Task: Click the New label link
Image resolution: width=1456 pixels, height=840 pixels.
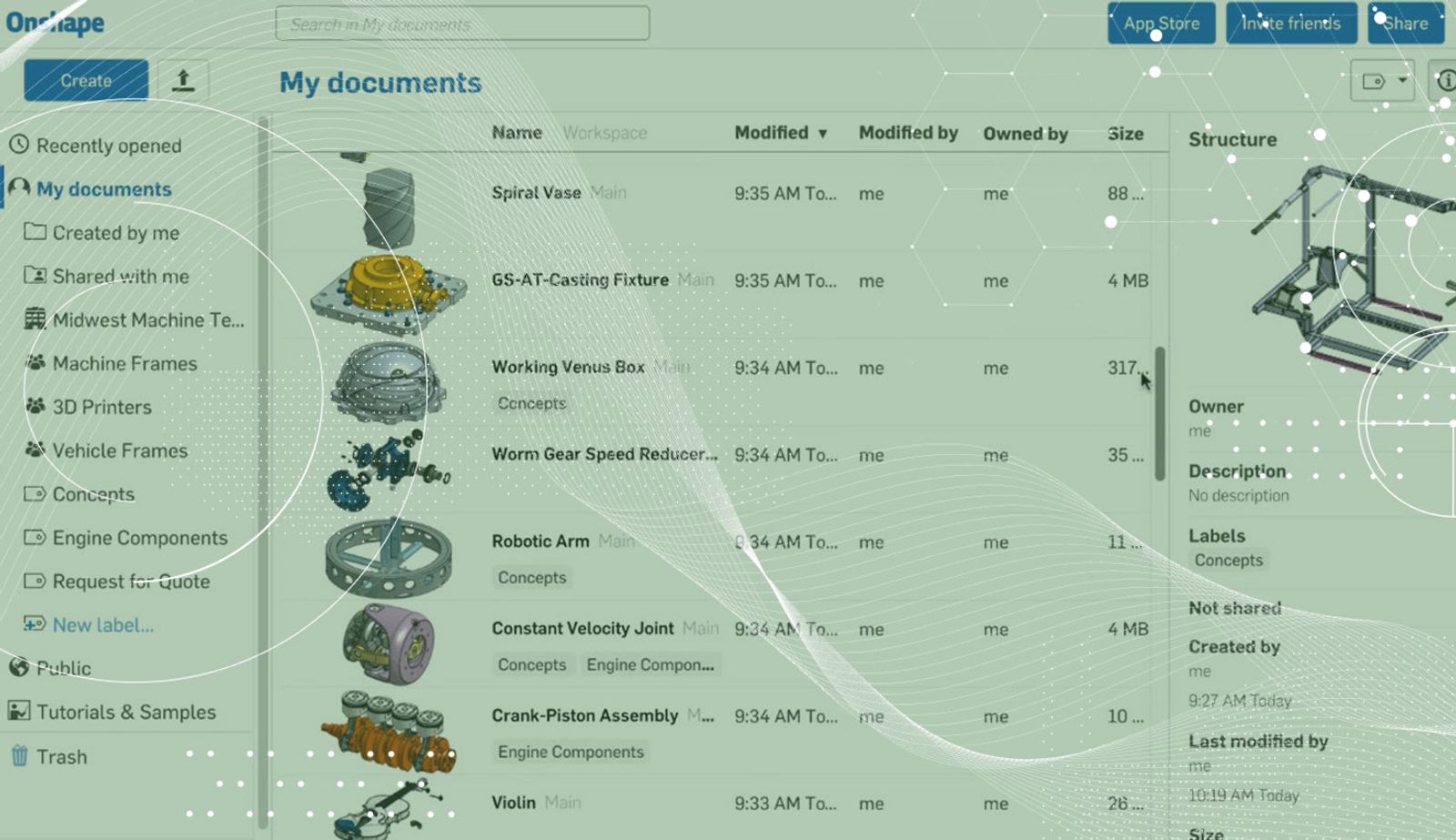Action: tap(102, 625)
